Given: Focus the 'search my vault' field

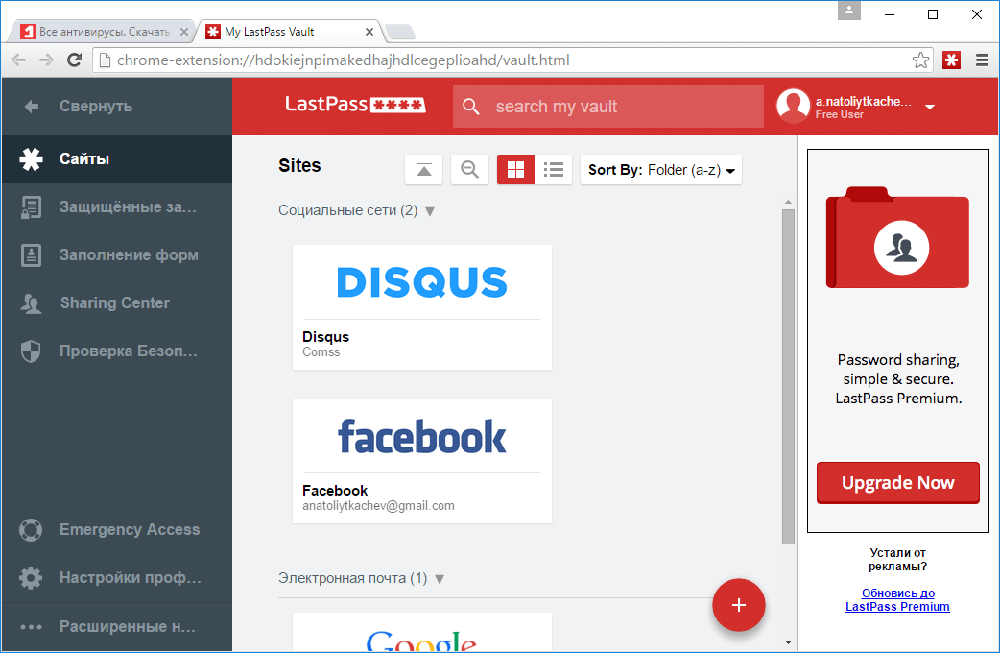Looking at the screenshot, I should 608,106.
